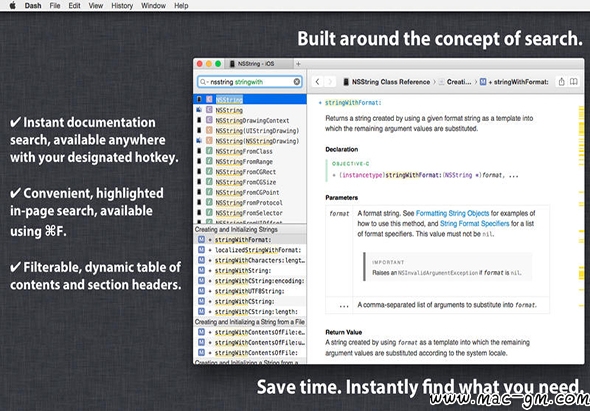Viewport: 590px width, 411px height.
Task: Select "stringWithContentsOfFile:u…" in the contents list
Action: click(250, 342)
